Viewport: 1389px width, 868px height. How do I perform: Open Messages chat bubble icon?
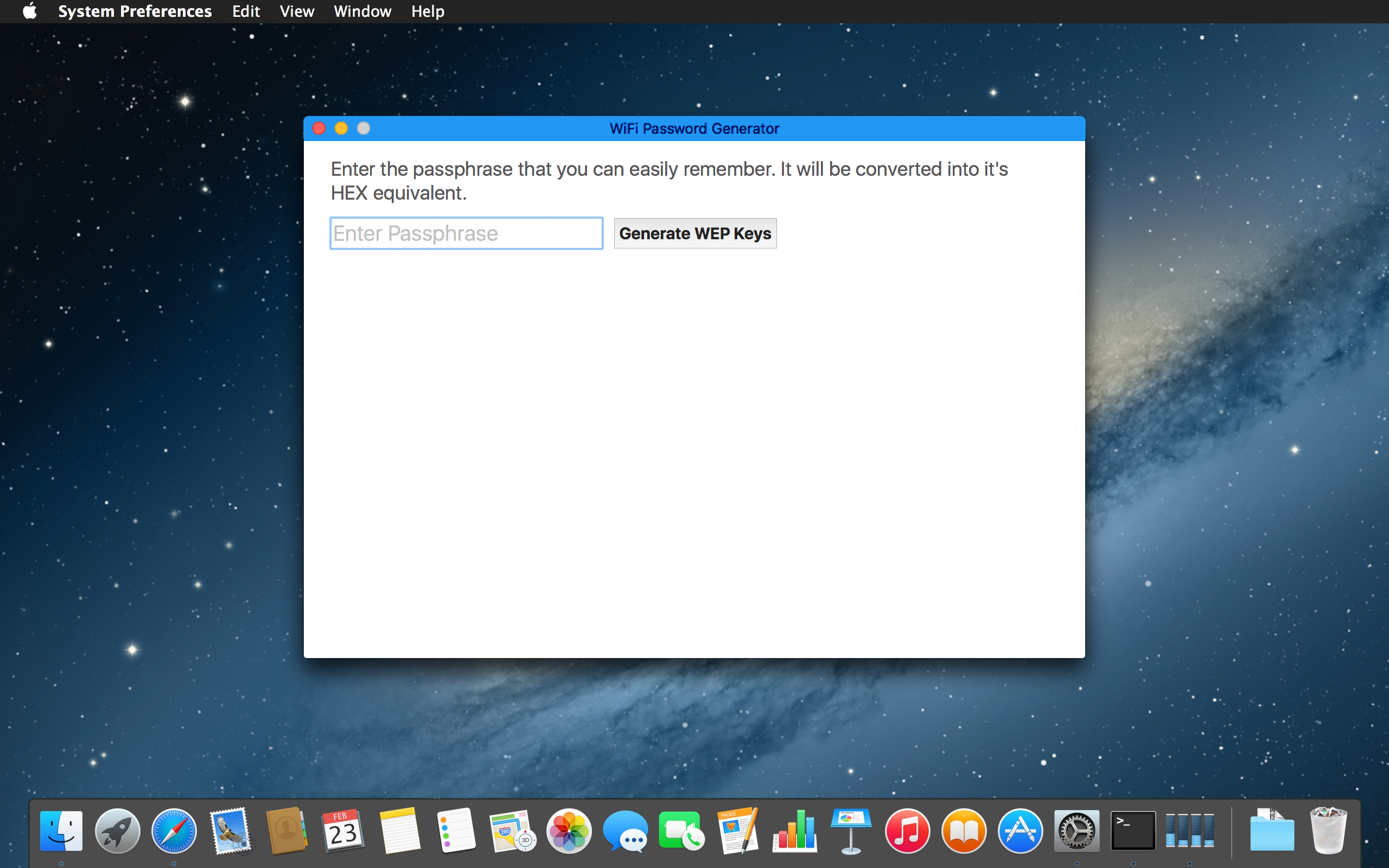coord(625,831)
